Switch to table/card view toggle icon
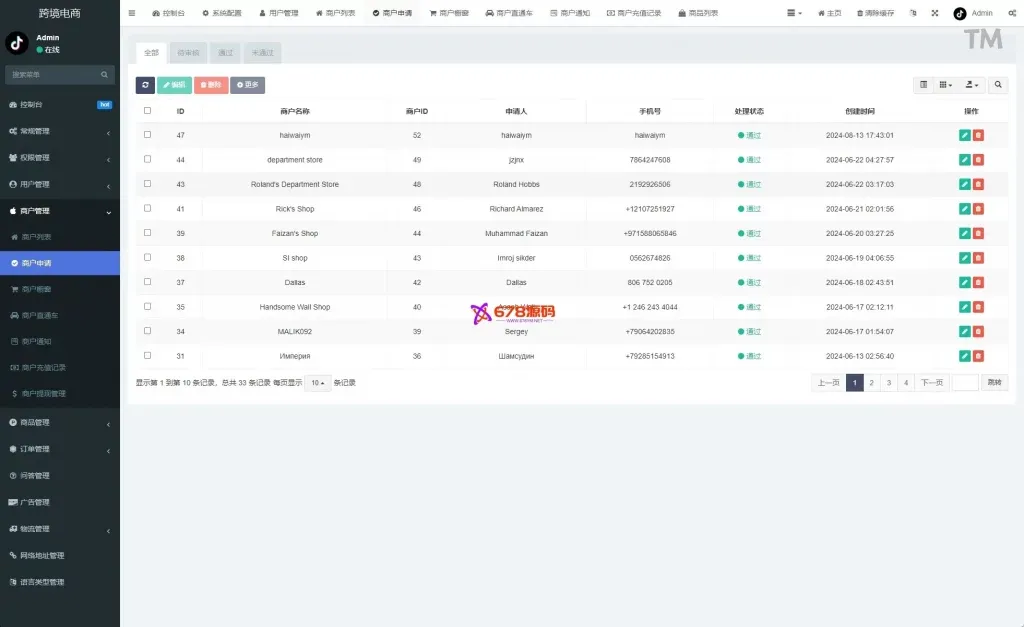Image resolution: width=1024 pixels, height=627 pixels. pyautogui.click(x=923, y=86)
